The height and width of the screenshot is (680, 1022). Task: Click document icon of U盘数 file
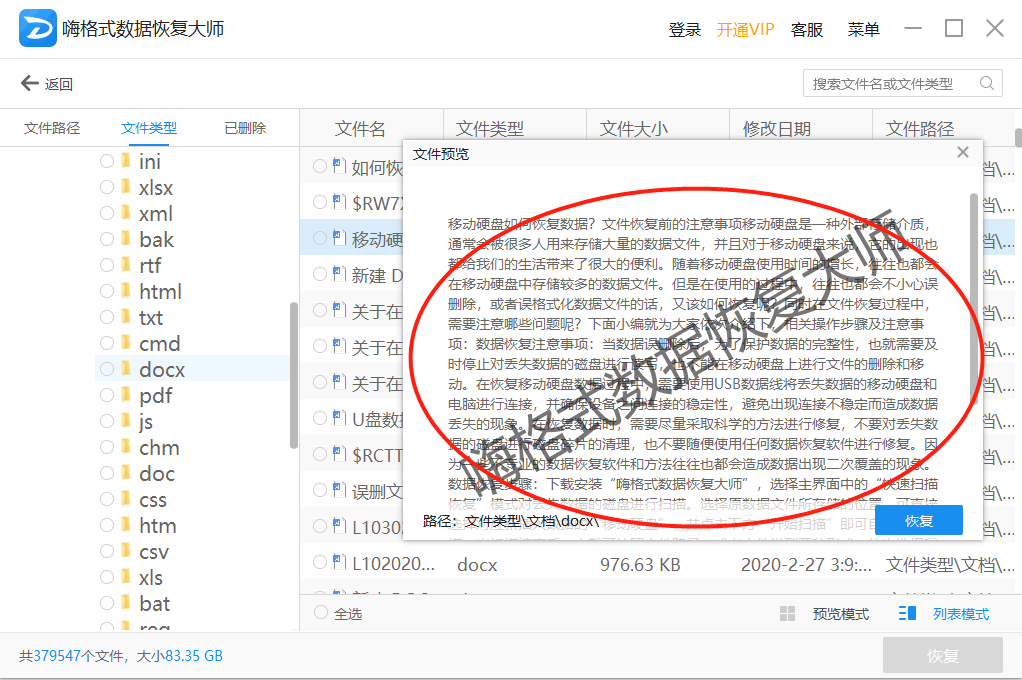[x=339, y=417]
